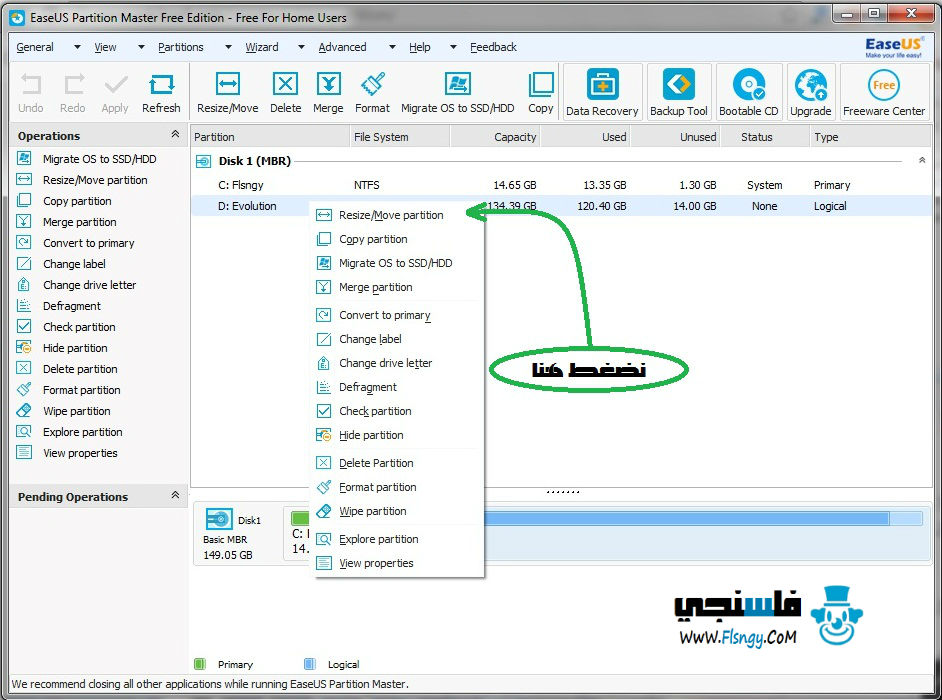Click the Delete toolbar icon
This screenshot has height=700, width=942.
(x=285, y=84)
